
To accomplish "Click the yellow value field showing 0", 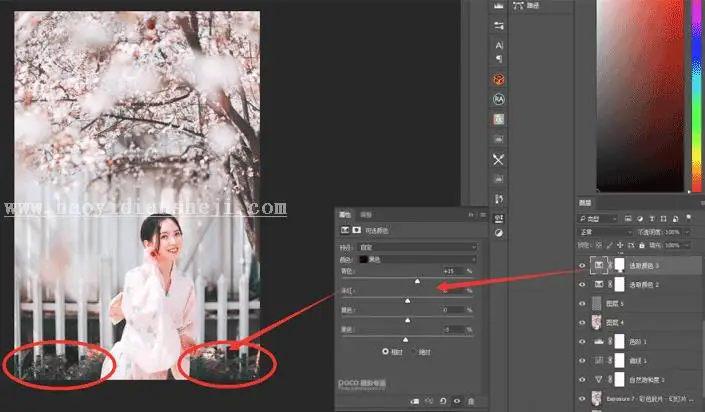I will pos(453,310).
